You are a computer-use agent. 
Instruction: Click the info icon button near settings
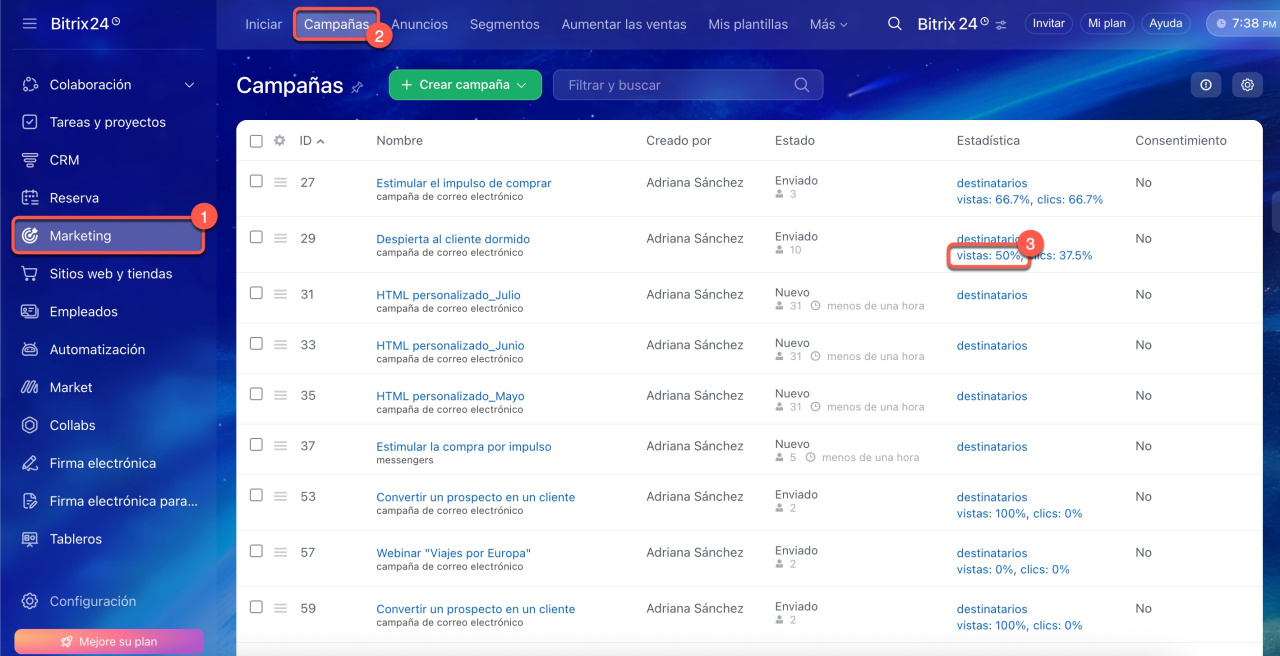[1205, 85]
